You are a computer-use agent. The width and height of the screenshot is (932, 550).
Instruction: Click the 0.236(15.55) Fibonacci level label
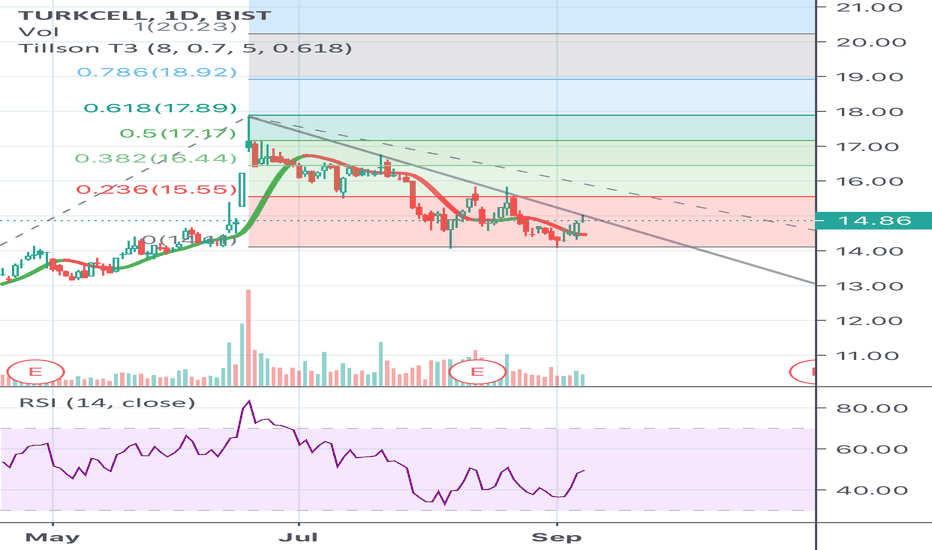[156, 190]
